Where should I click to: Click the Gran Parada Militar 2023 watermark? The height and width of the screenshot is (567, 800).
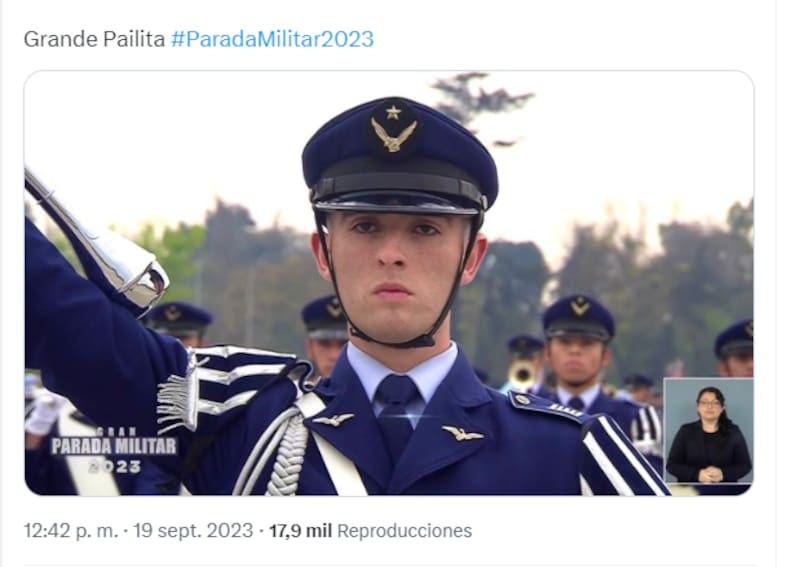(x=114, y=451)
